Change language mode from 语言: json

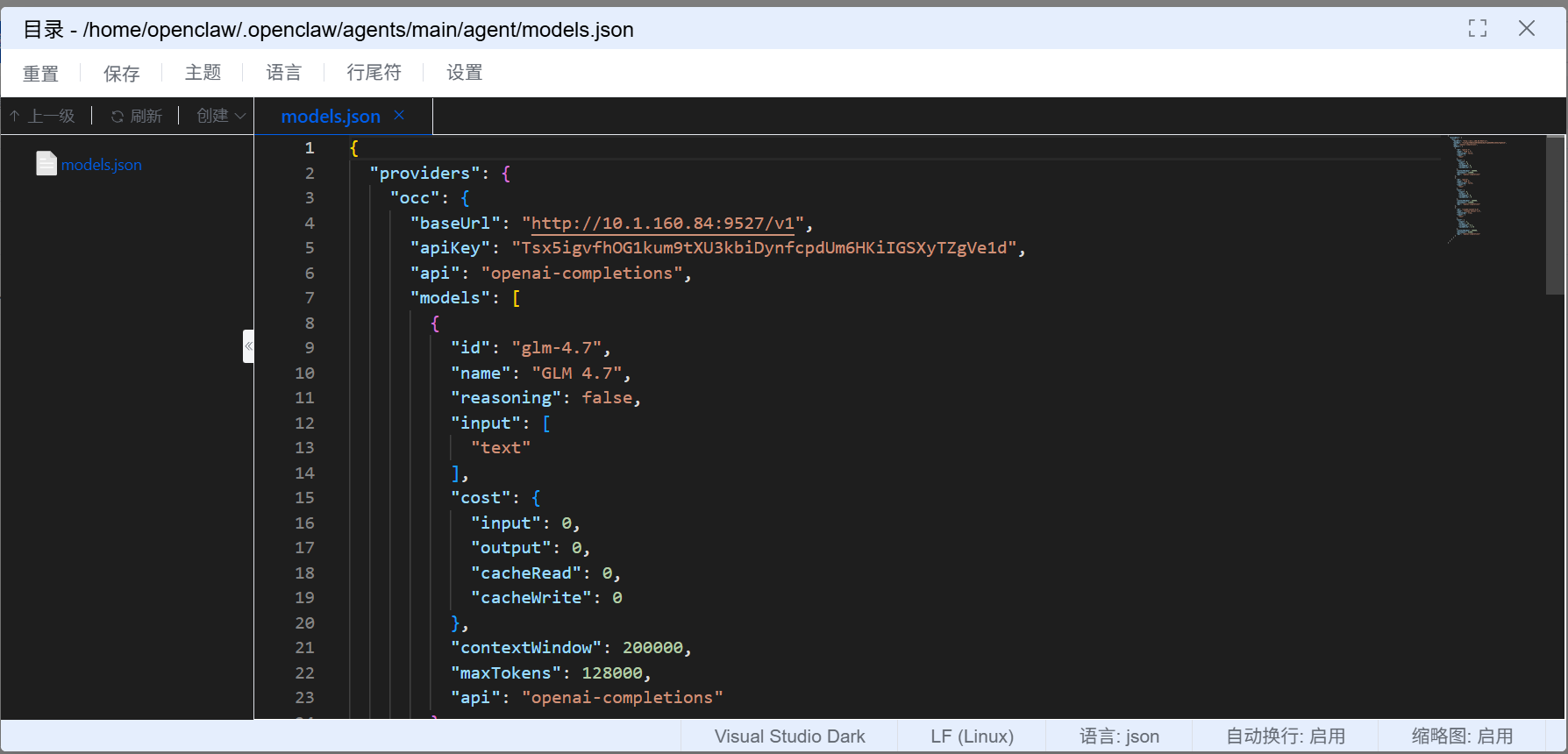1119,736
